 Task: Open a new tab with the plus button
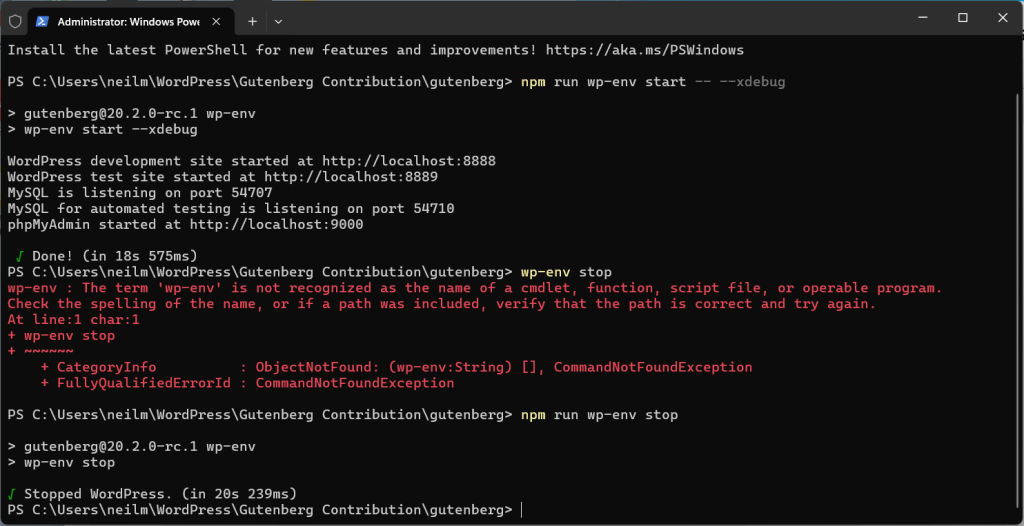pos(252,20)
